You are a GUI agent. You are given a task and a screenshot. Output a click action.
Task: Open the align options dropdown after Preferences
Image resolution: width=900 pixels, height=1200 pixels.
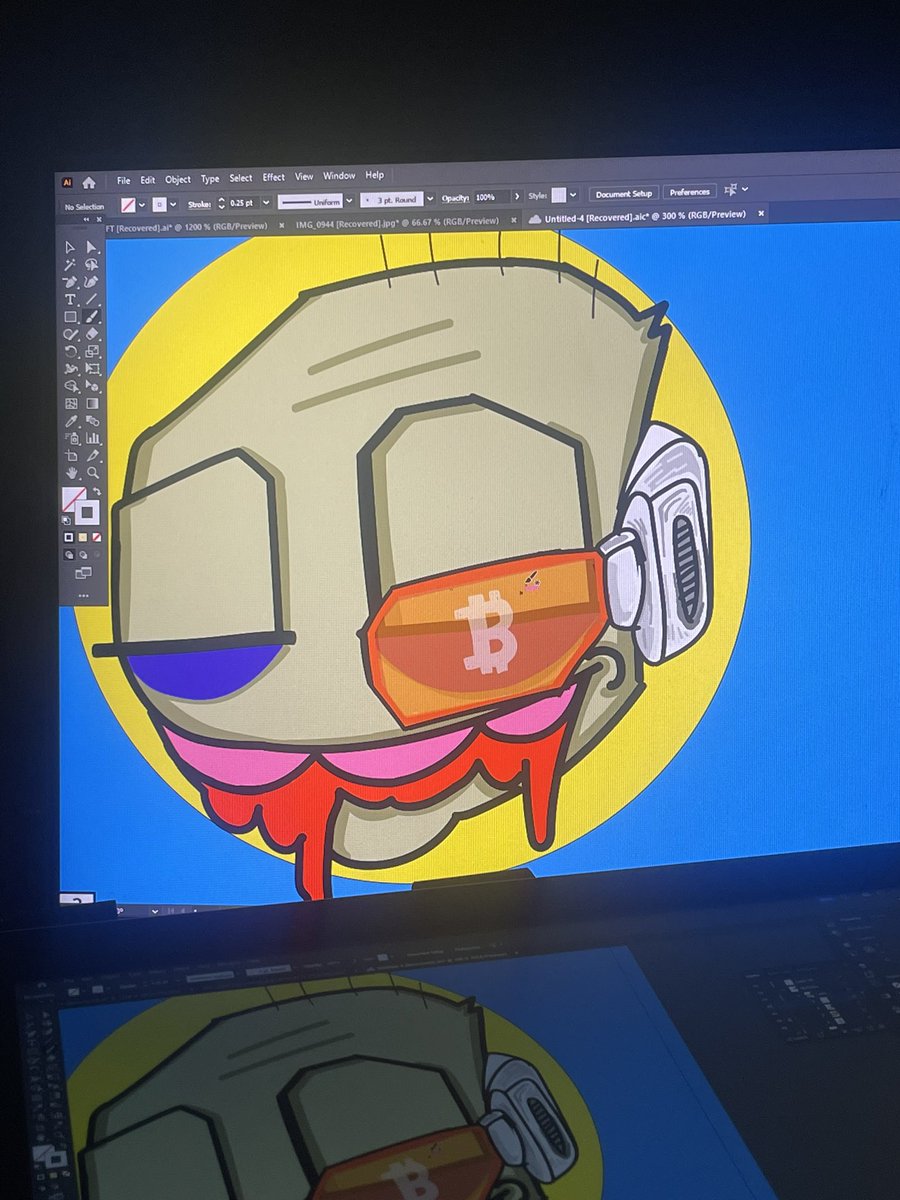745,189
